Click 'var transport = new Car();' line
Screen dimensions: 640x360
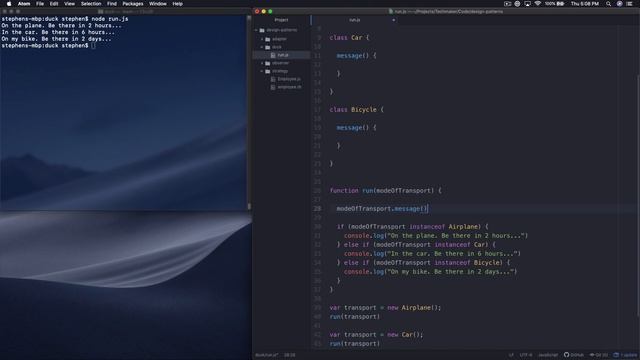click(376, 335)
